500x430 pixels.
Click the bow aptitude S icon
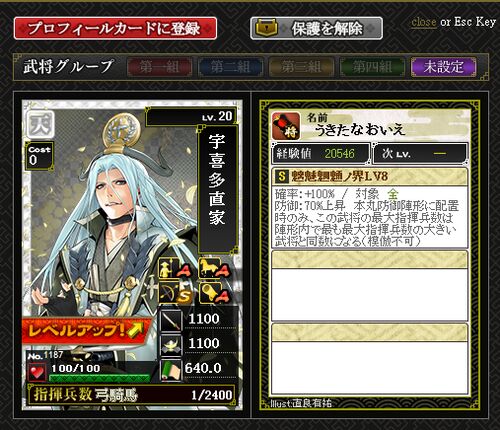click(x=174, y=293)
